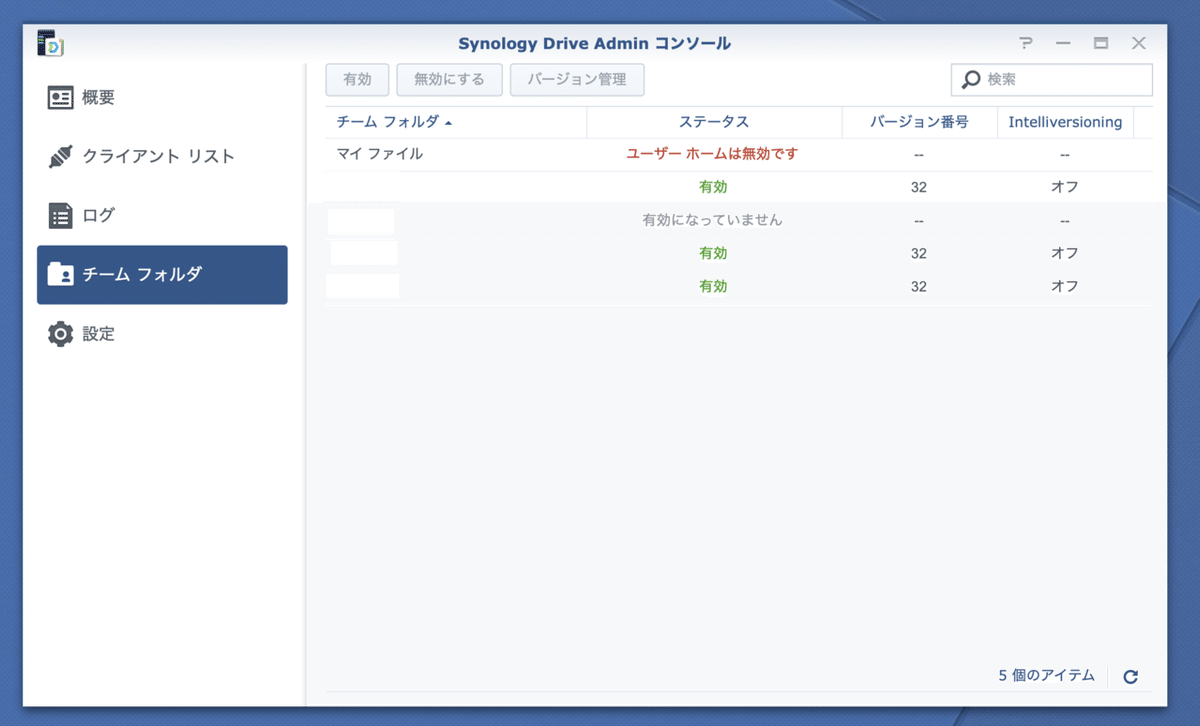
Task: Select the row with status 有効になっていません
Action: click(712, 220)
